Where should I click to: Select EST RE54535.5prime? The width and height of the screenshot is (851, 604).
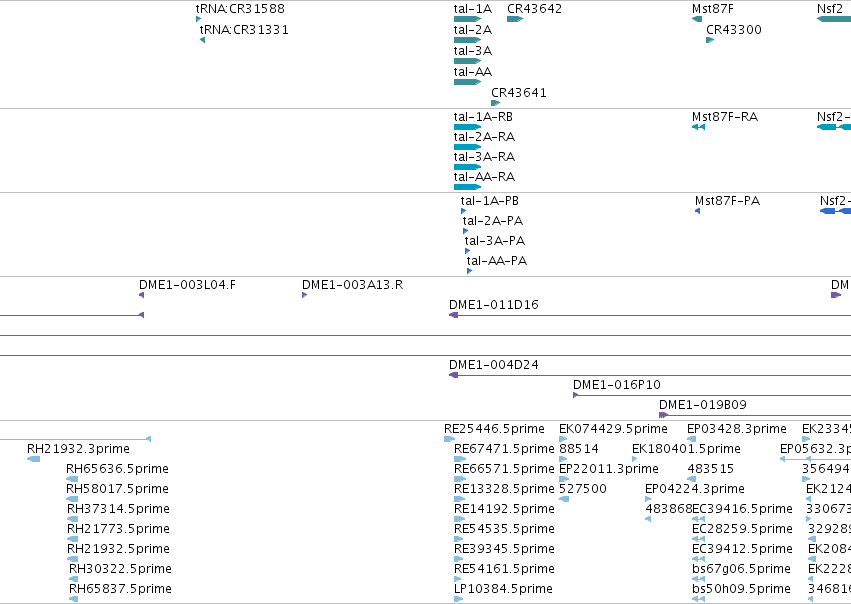point(459,539)
